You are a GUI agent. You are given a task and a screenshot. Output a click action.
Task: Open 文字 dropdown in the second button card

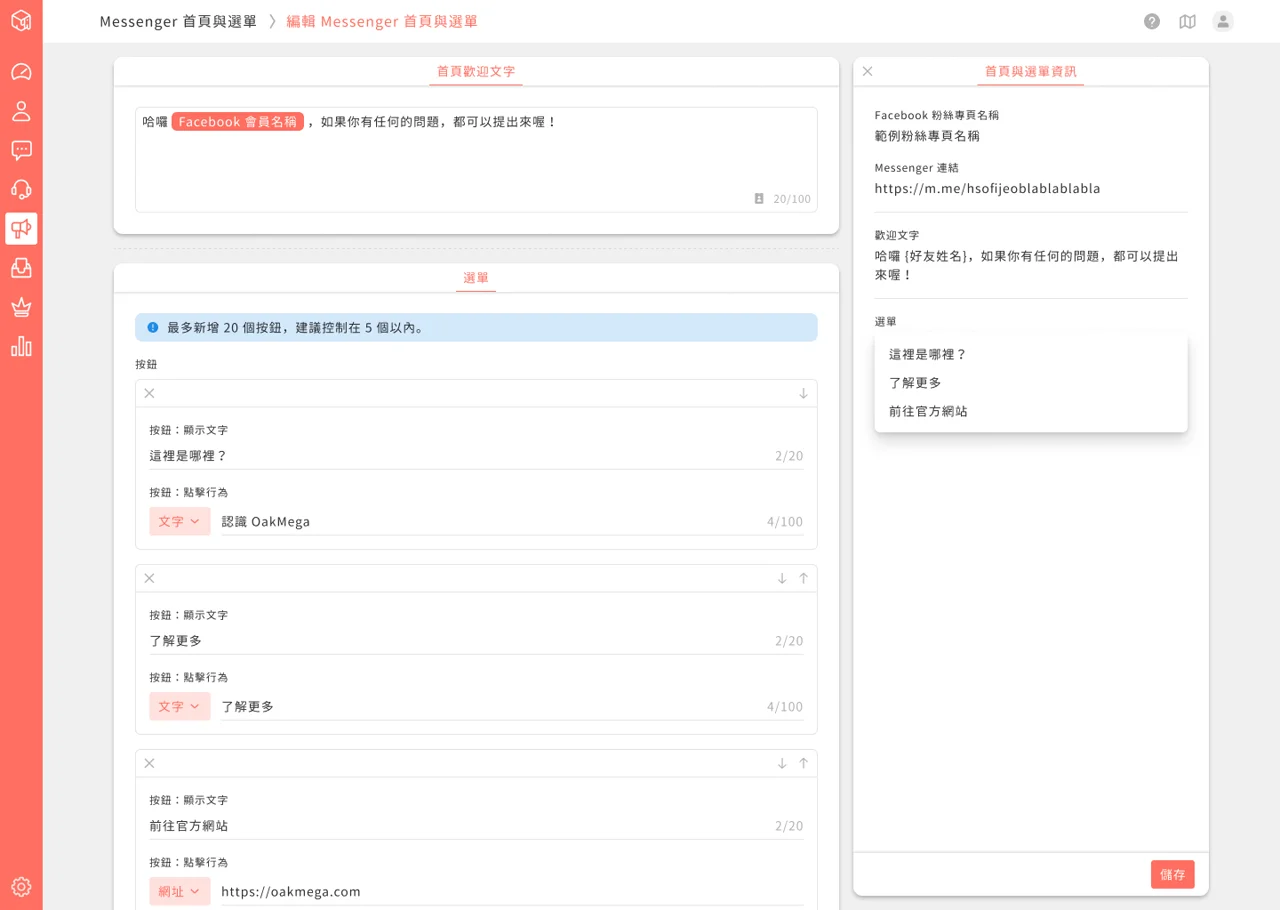(x=180, y=706)
